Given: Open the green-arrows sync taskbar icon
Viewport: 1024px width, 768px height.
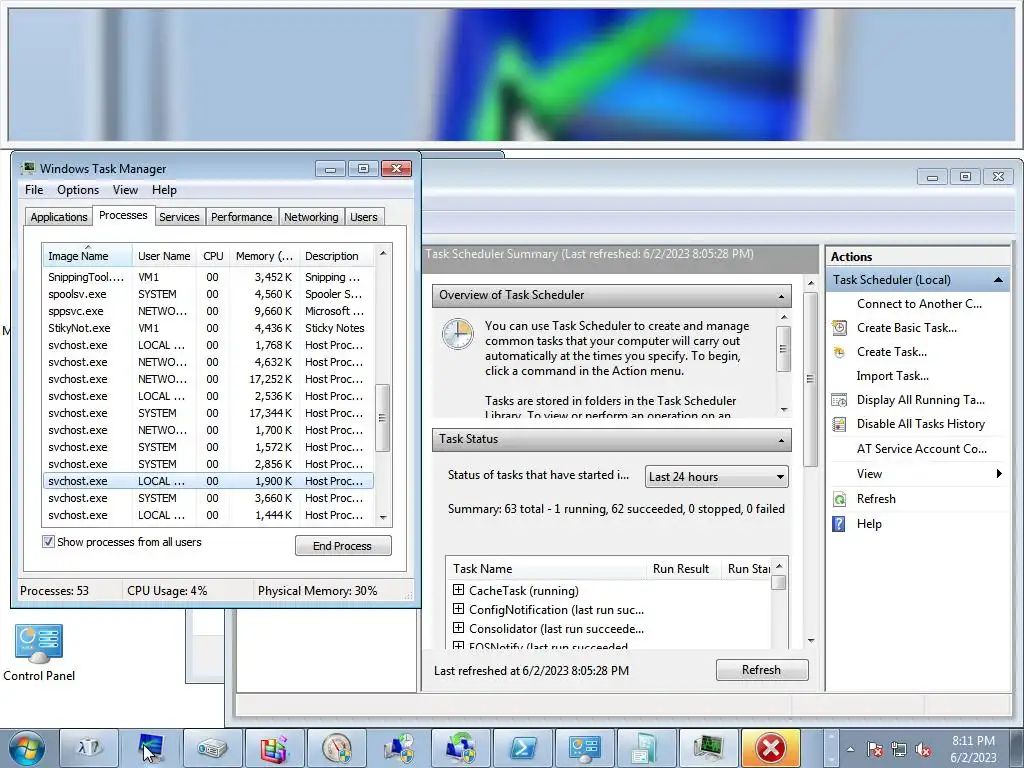Looking at the screenshot, I should 460,748.
